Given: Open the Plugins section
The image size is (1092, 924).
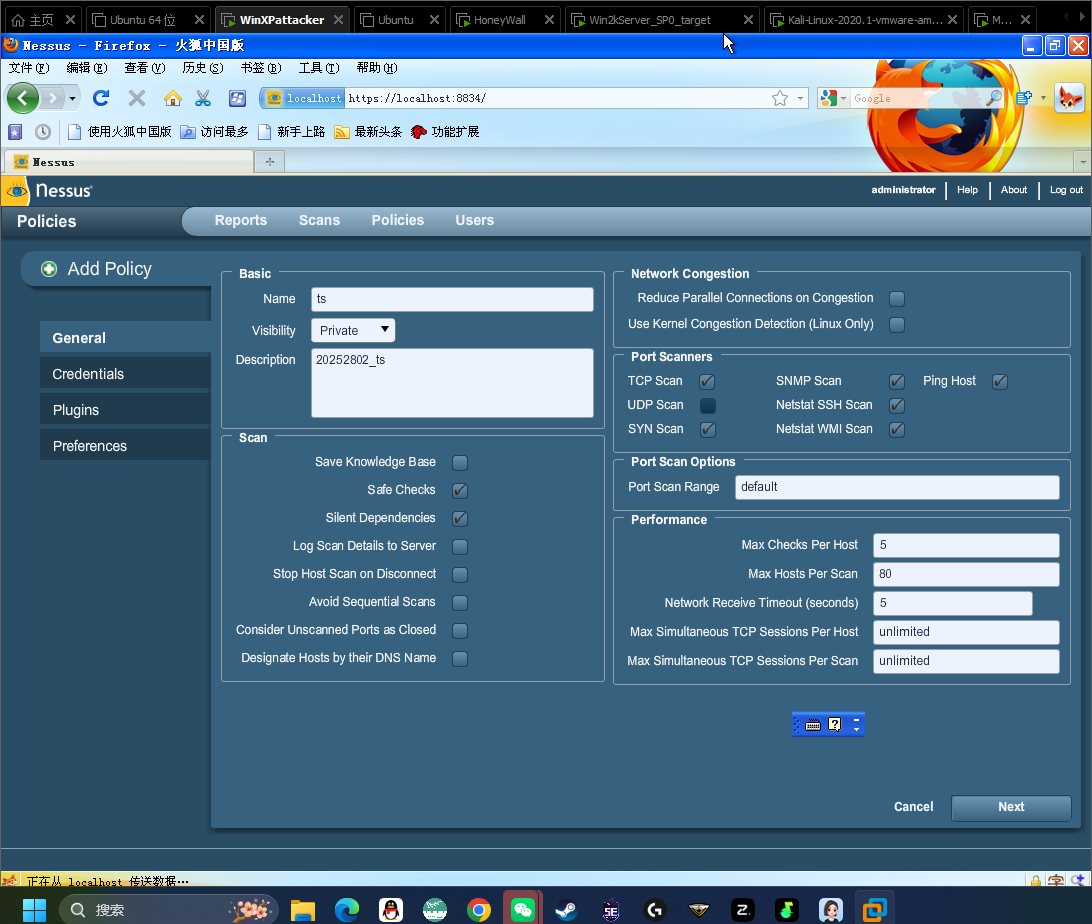Looking at the screenshot, I should 125,410.
